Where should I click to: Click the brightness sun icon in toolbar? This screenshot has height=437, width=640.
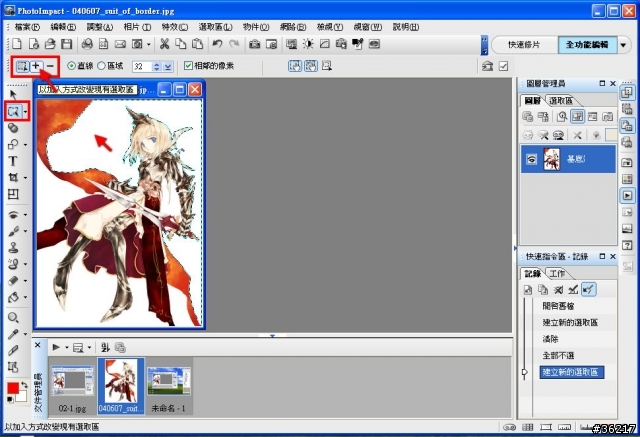point(308,44)
